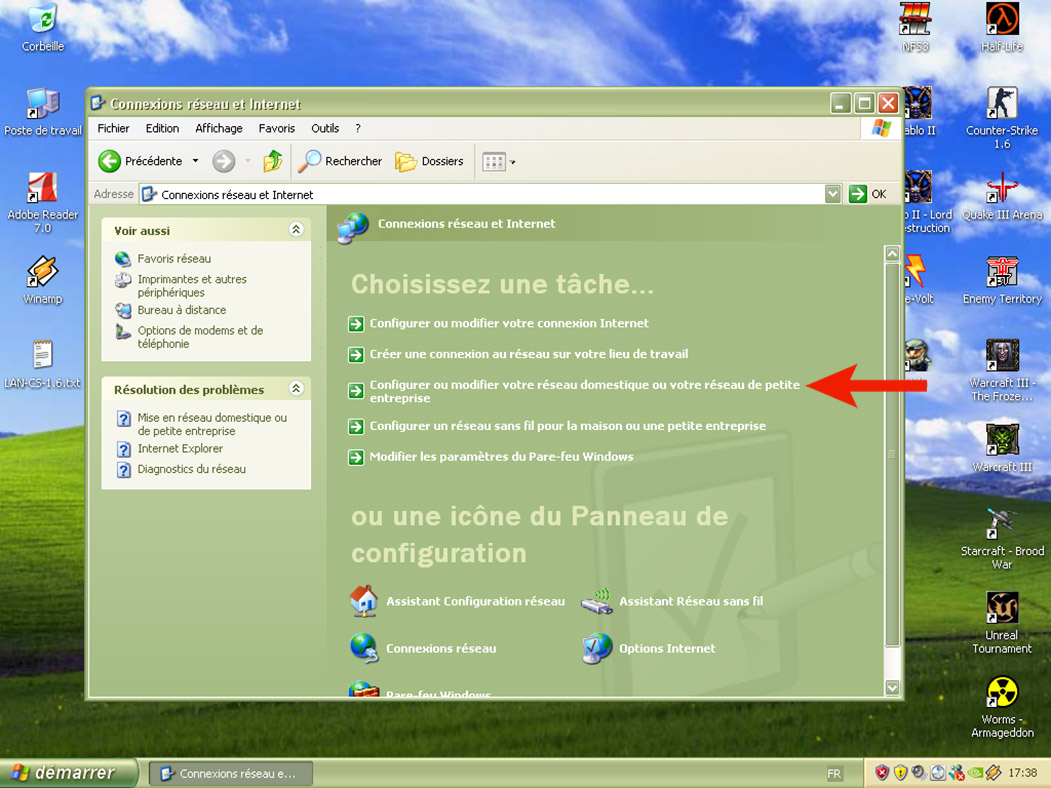Open the address bar dropdown arrow
Viewport: 1051px width, 788px height.
click(x=833, y=194)
